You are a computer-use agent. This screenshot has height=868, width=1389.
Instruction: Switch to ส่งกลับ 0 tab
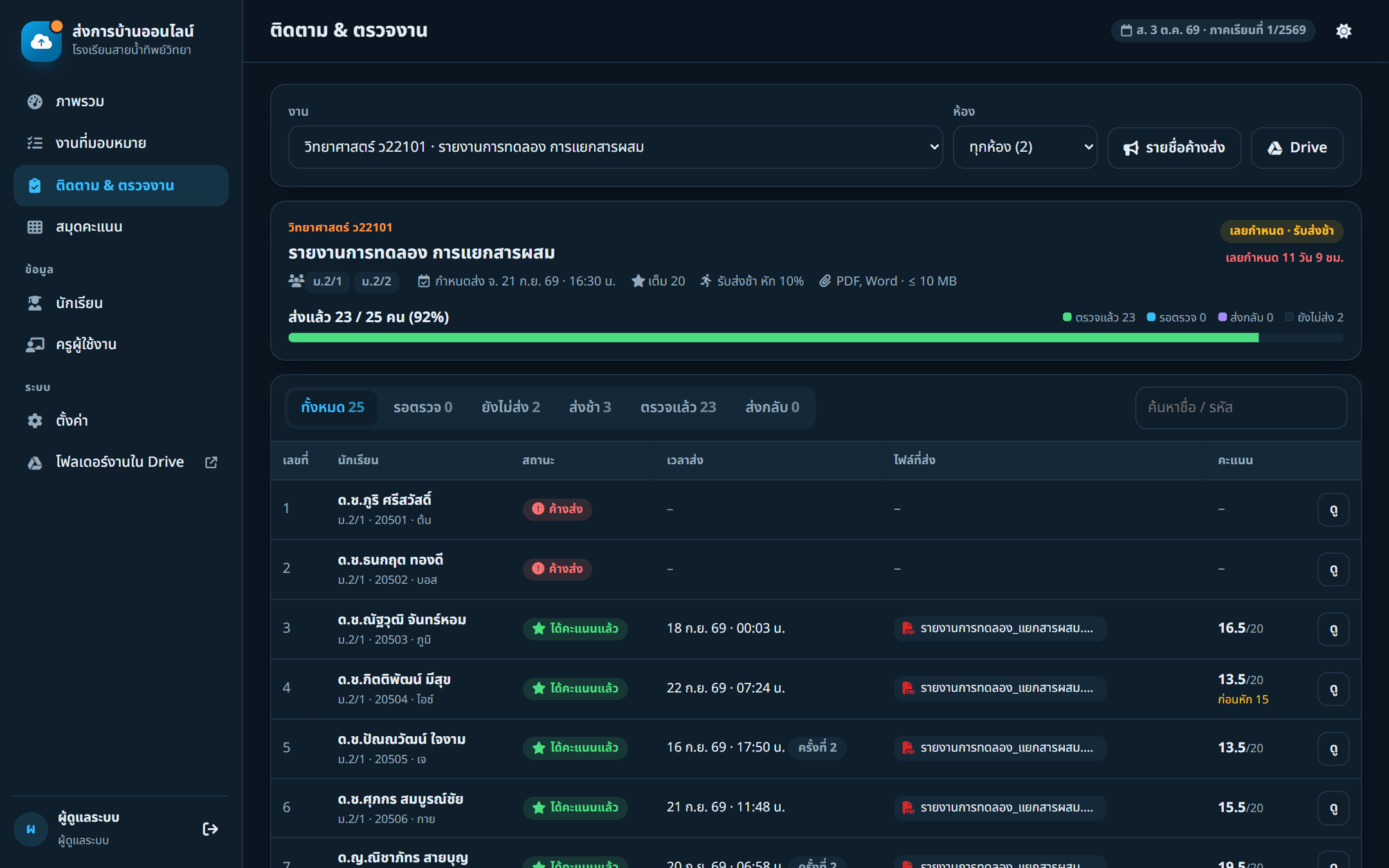(772, 407)
